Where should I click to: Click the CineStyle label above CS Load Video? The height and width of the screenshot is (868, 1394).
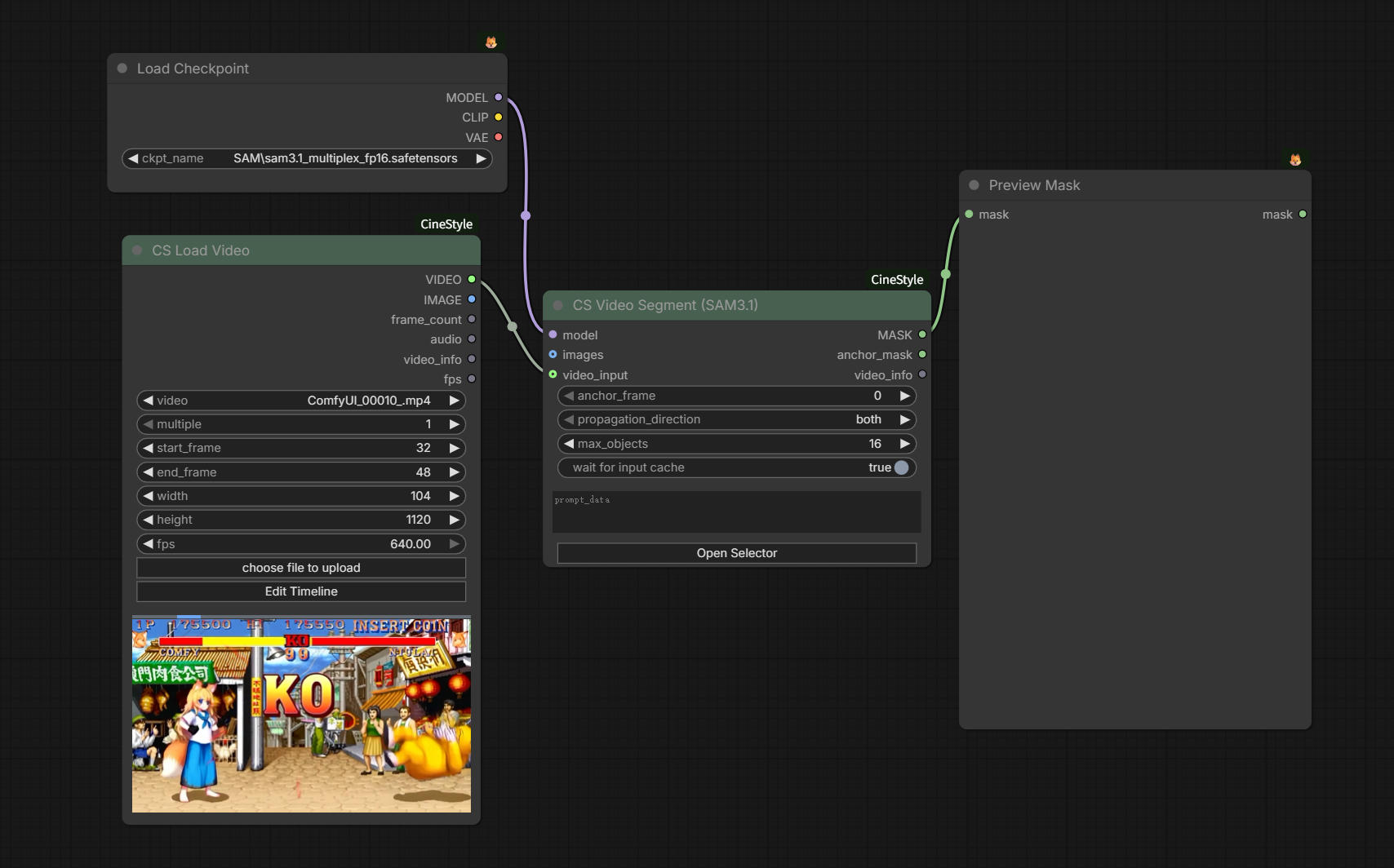[x=446, y=224]
